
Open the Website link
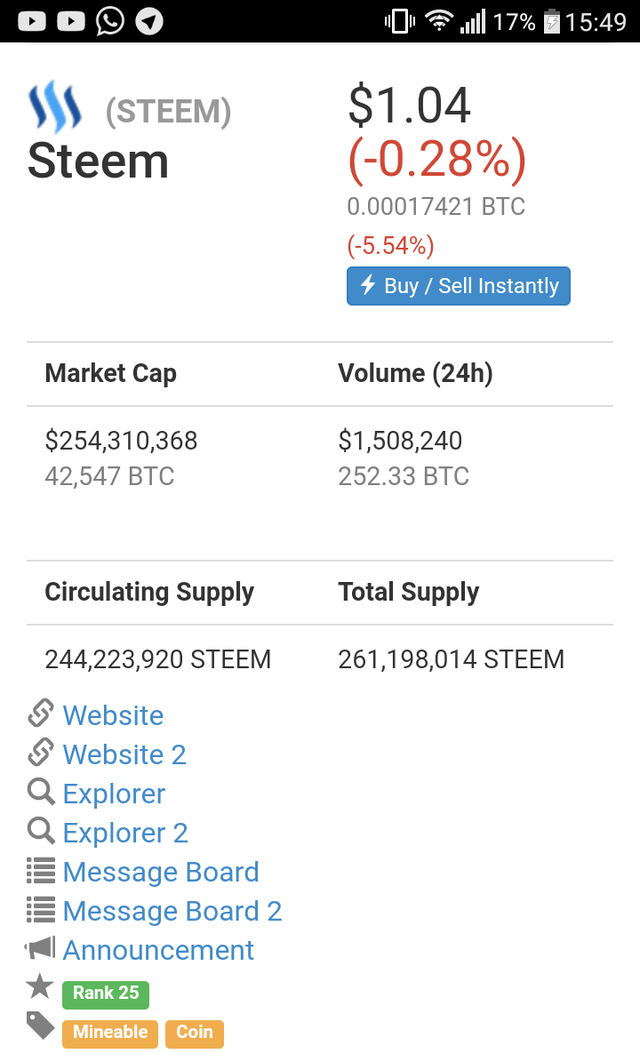coord(113,716)
